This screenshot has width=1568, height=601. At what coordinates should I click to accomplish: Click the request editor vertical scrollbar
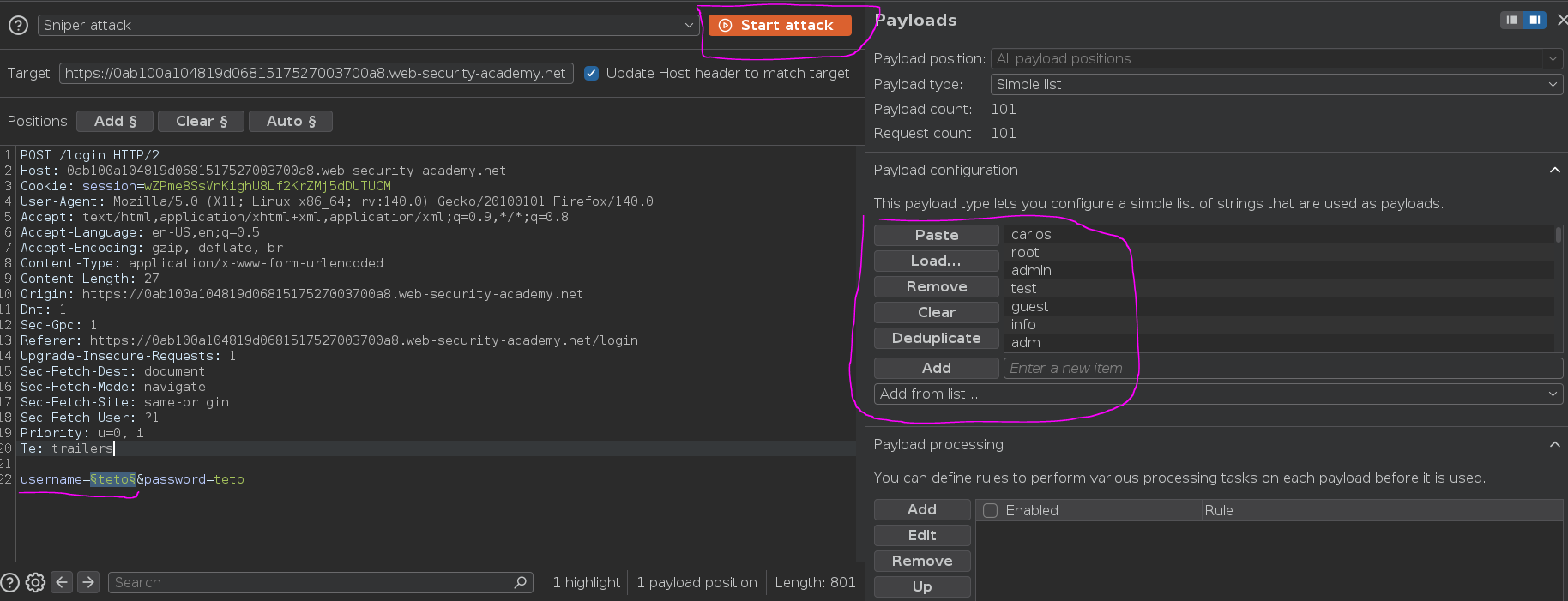[860, 353]
